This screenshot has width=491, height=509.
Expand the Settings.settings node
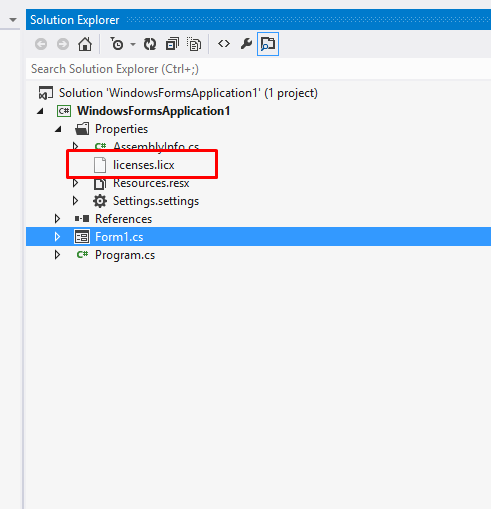(76, 201)
